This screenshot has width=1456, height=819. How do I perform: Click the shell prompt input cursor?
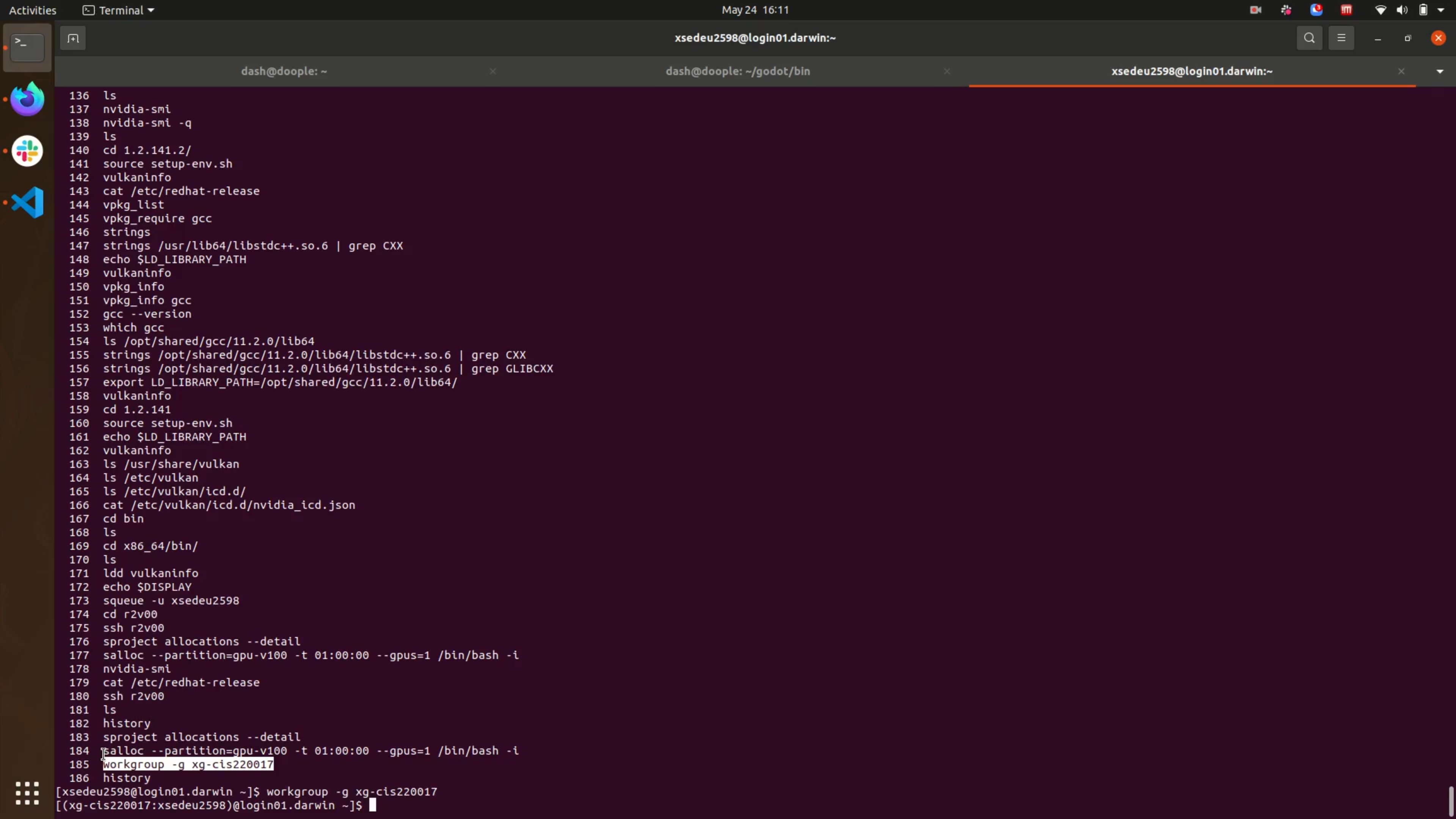point(372,805)
